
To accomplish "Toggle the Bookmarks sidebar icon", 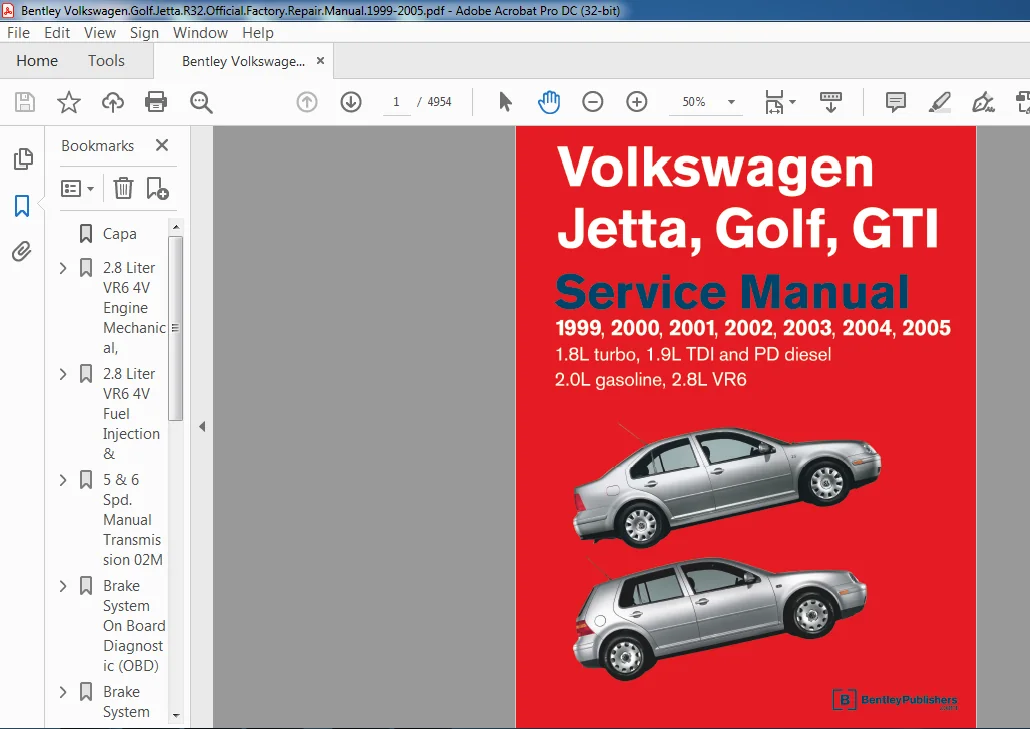I will [22, 206].
